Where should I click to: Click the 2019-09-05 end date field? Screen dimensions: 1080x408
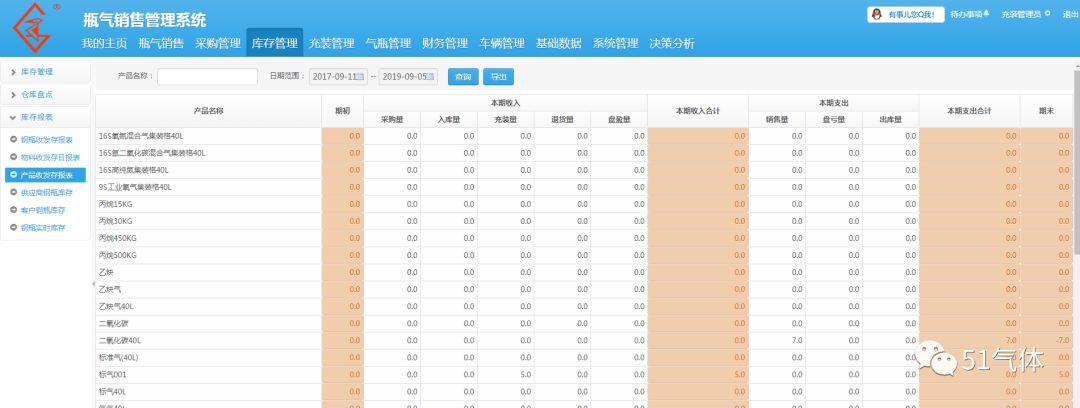click(x=408, y=77)
